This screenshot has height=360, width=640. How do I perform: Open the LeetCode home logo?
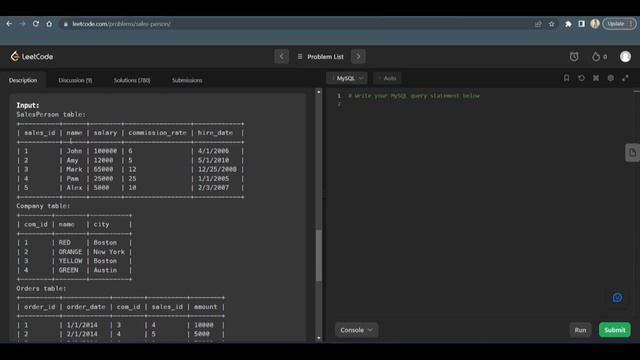(x=32, y=56)
